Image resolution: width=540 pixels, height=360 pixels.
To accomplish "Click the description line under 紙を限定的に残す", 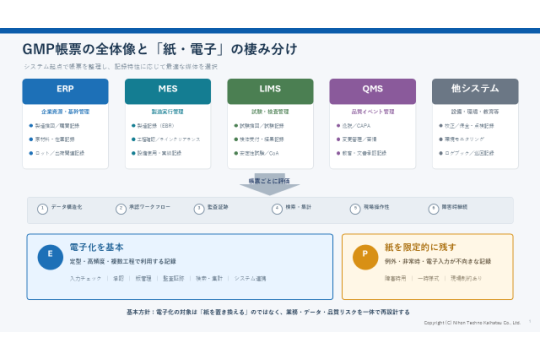I will pyautogui.click(x=438, y=261).
